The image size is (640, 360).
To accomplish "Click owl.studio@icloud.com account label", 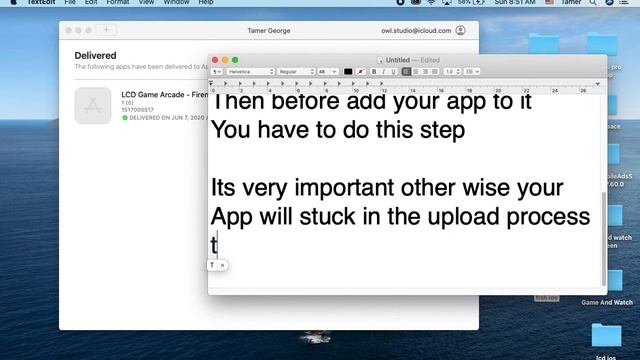I will tap(416, 31).
